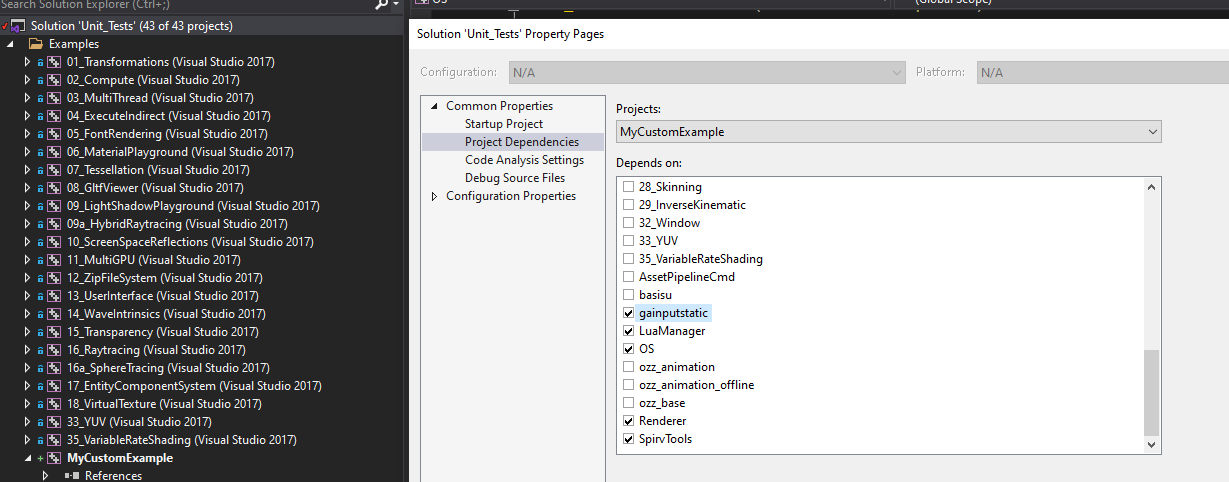1229x482 pixels.
Task: Select the Debug Source Files page
Action: click(515, 178)
